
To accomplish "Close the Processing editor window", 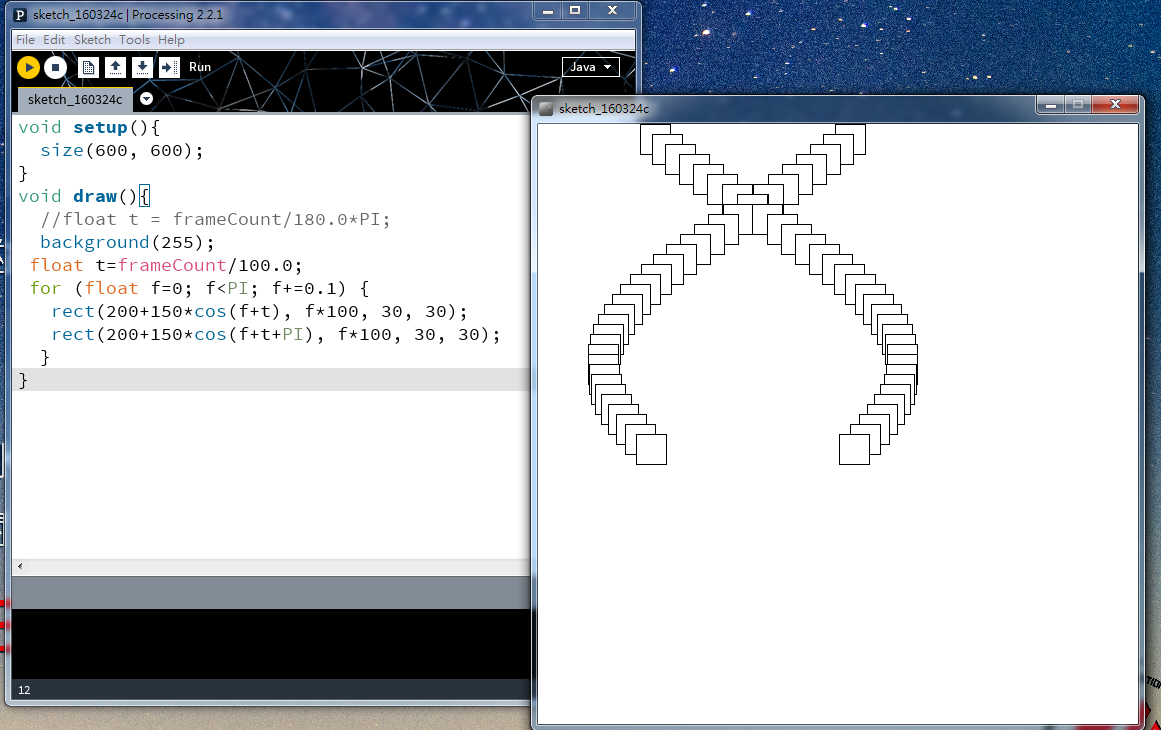I will (x=612, y=10).
